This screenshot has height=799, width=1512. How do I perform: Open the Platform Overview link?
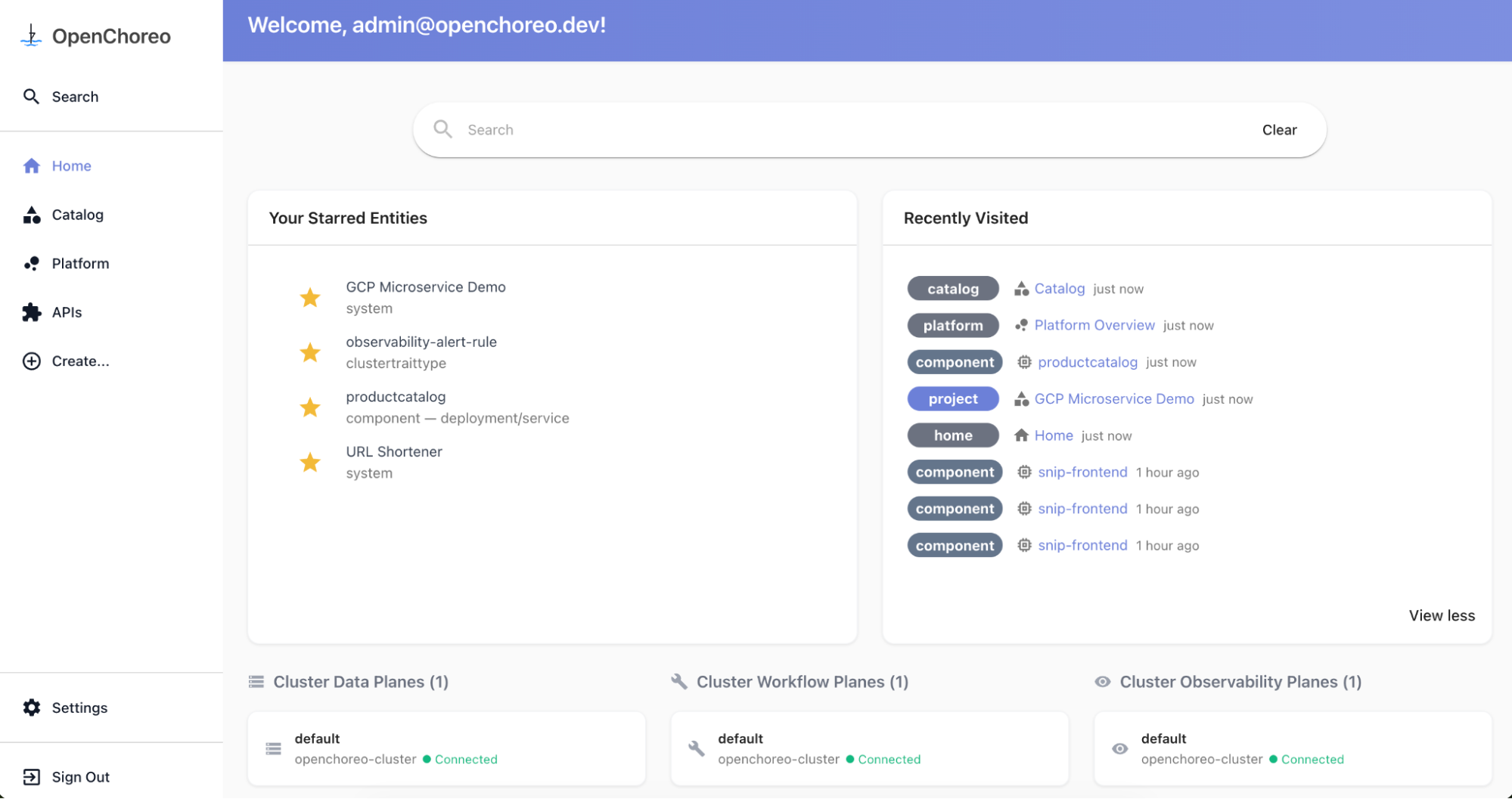point(1094,325)
